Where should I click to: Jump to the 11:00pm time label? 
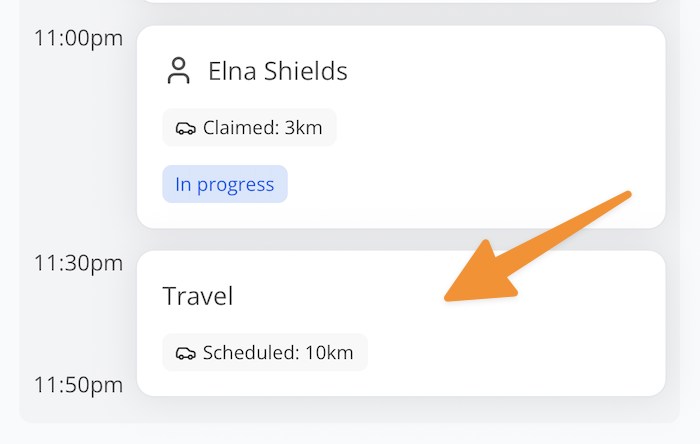pyautogui.click(x=78, y=39)
